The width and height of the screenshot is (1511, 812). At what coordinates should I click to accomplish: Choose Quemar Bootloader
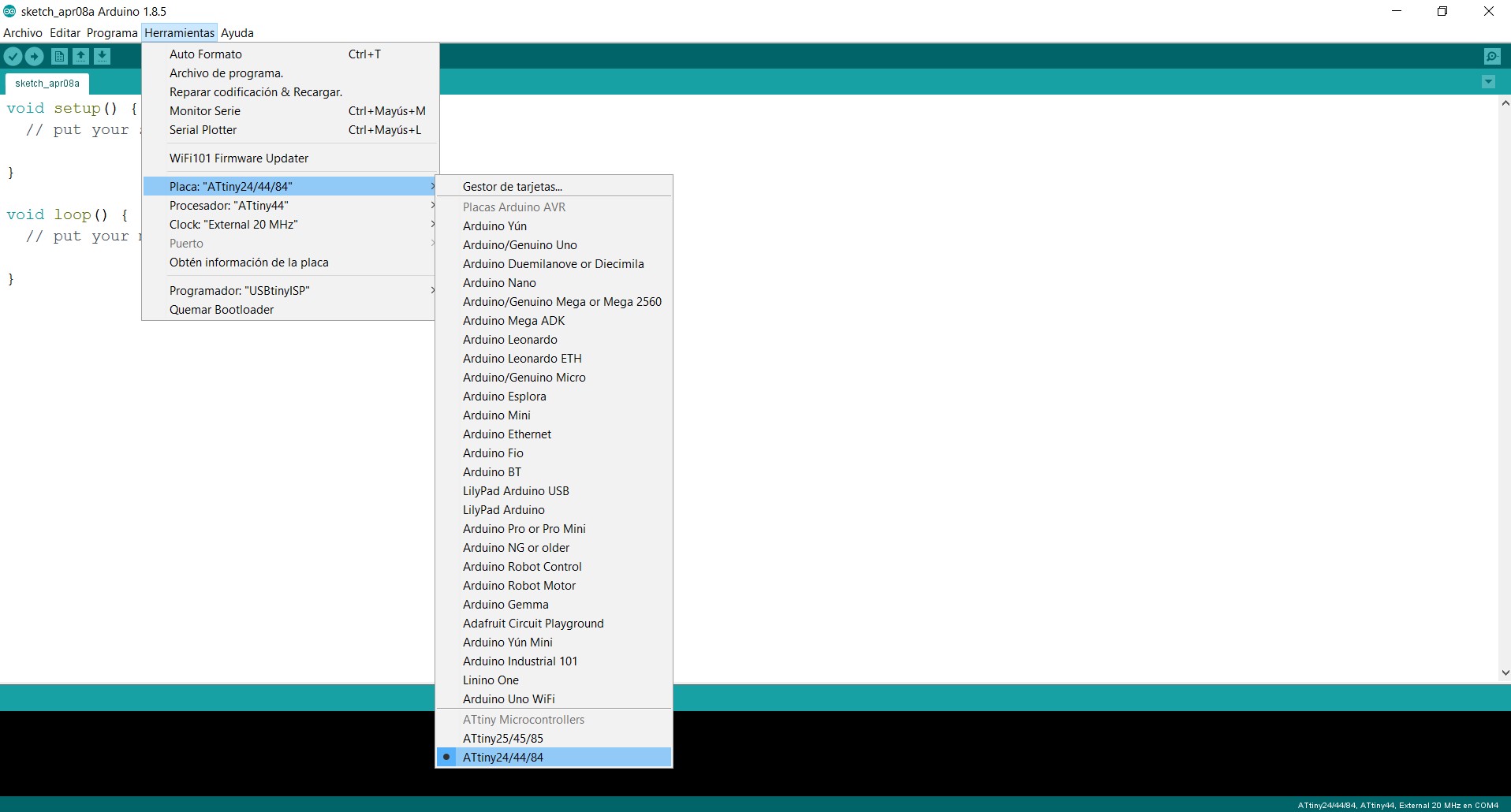(290, 310)
